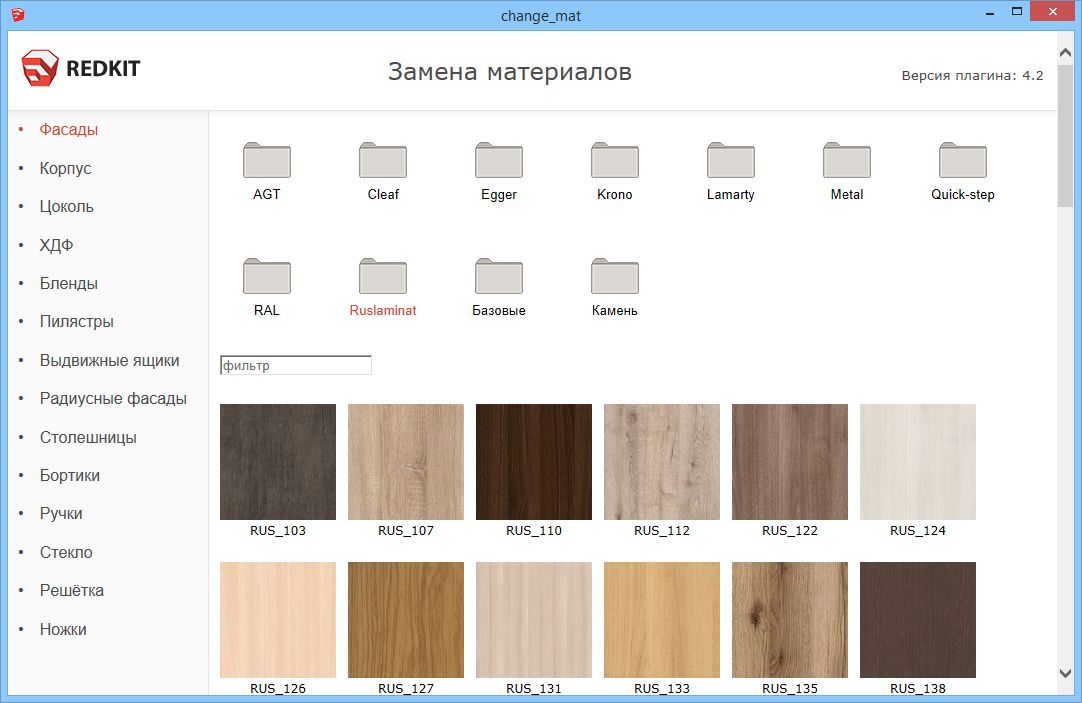Image resolution: width=1082 pixels, height=703 pixels.
Task: Select the RUS_135 knotty oak swatch
Action: [x=790, y=620]
